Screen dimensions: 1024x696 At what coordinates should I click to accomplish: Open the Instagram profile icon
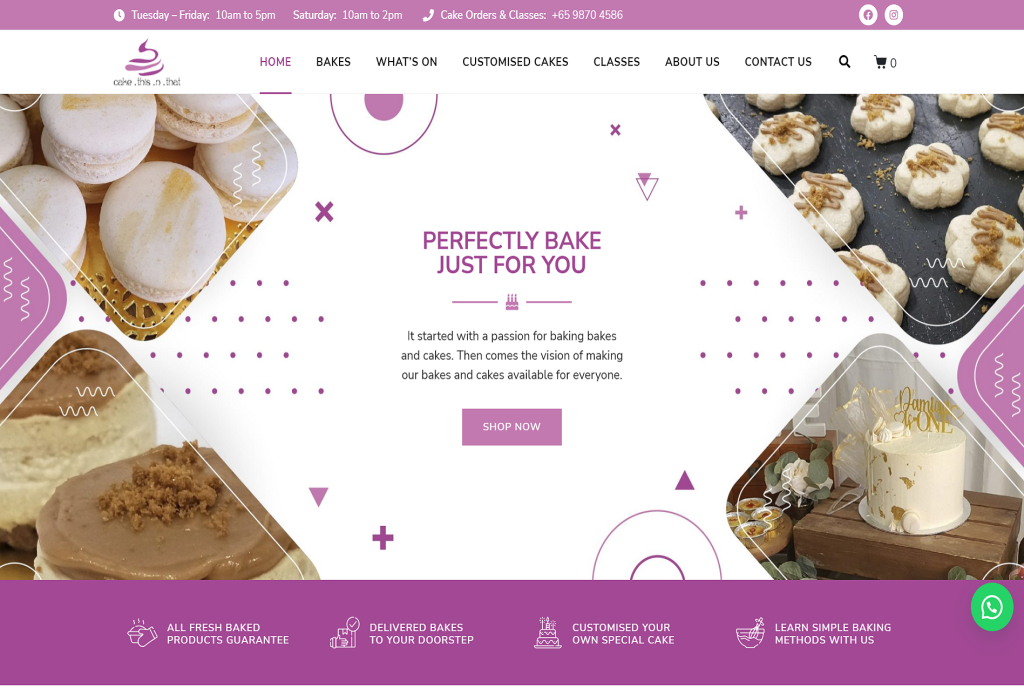[x=893, y=15]
